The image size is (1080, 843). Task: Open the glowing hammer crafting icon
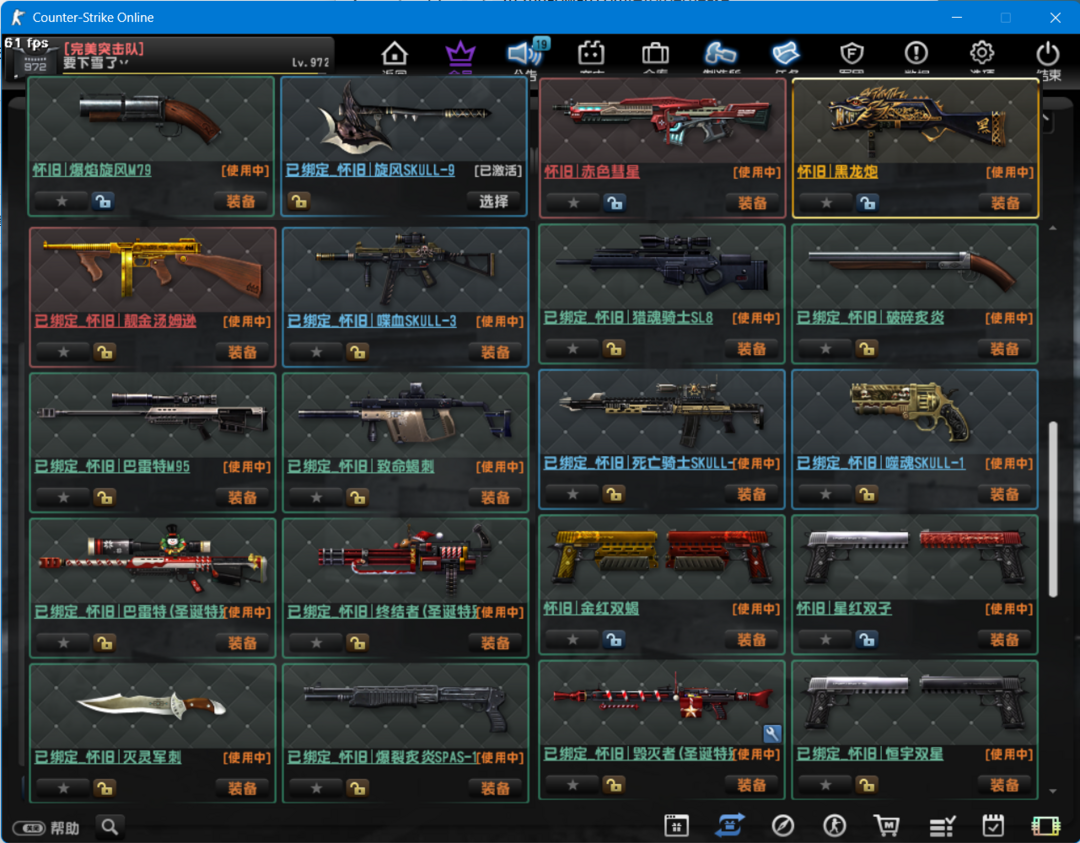point(720,53)
